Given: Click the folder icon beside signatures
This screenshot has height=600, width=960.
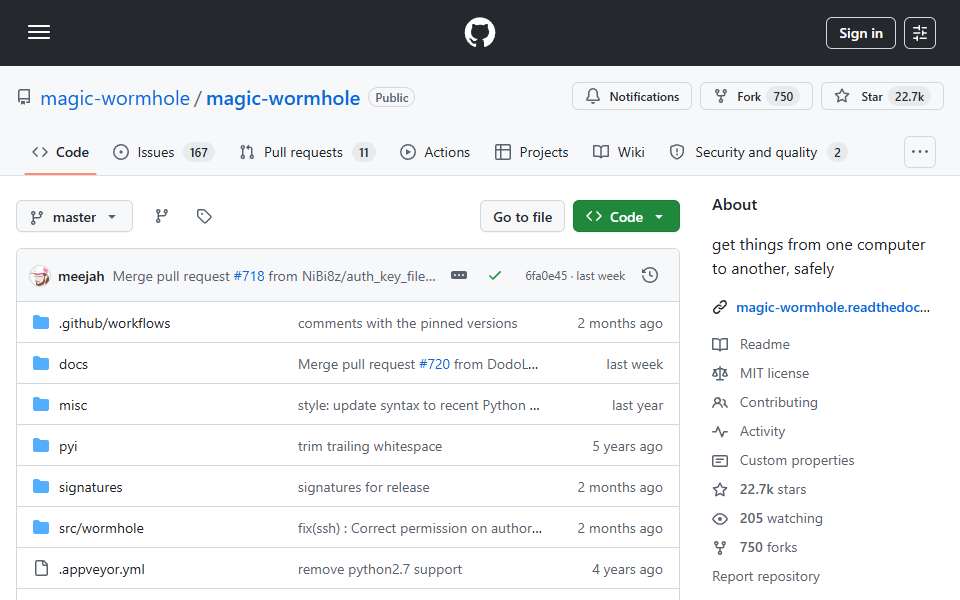Looking at the screenshot, I should tap(41, 487).
